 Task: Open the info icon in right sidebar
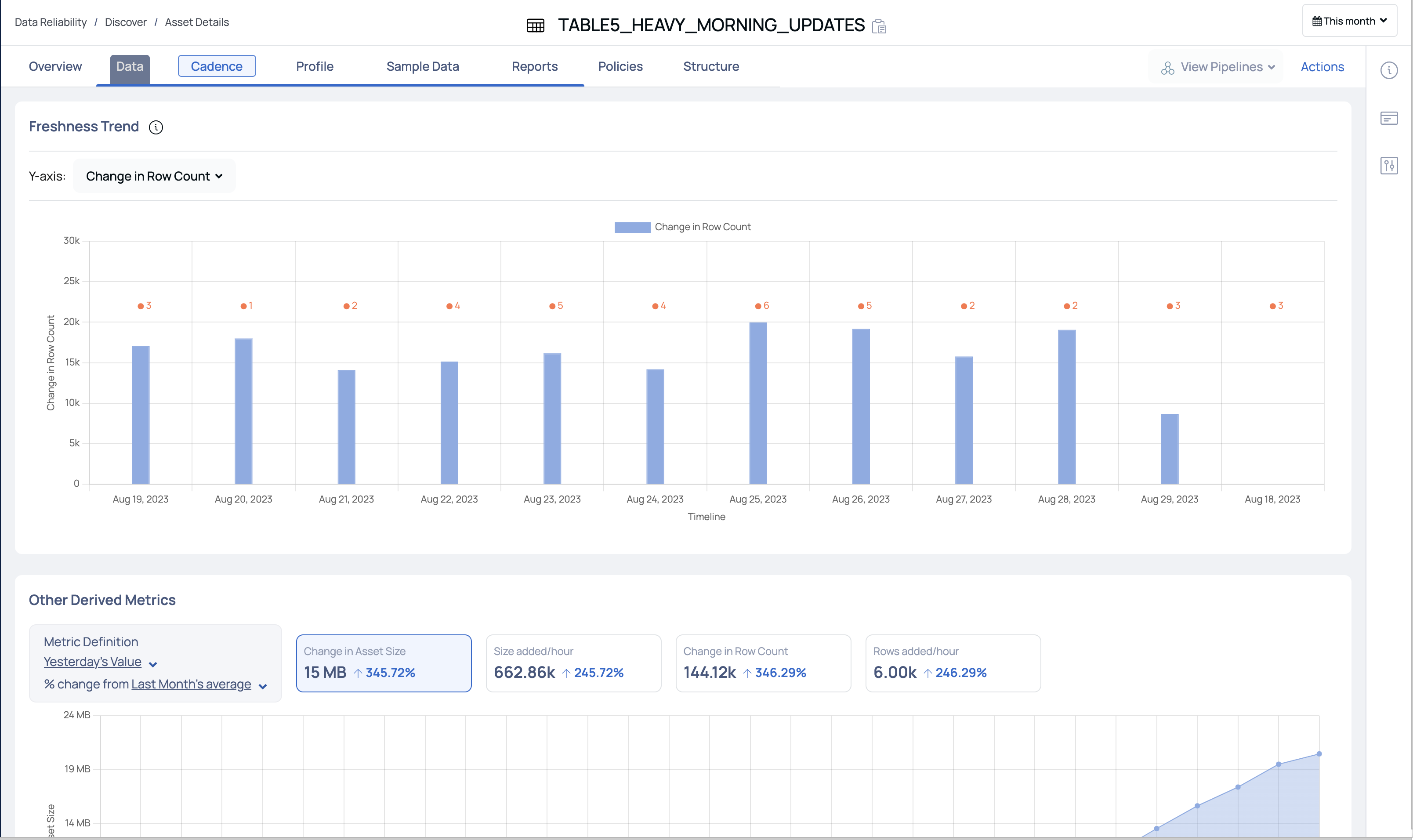tap(1389, 70)
